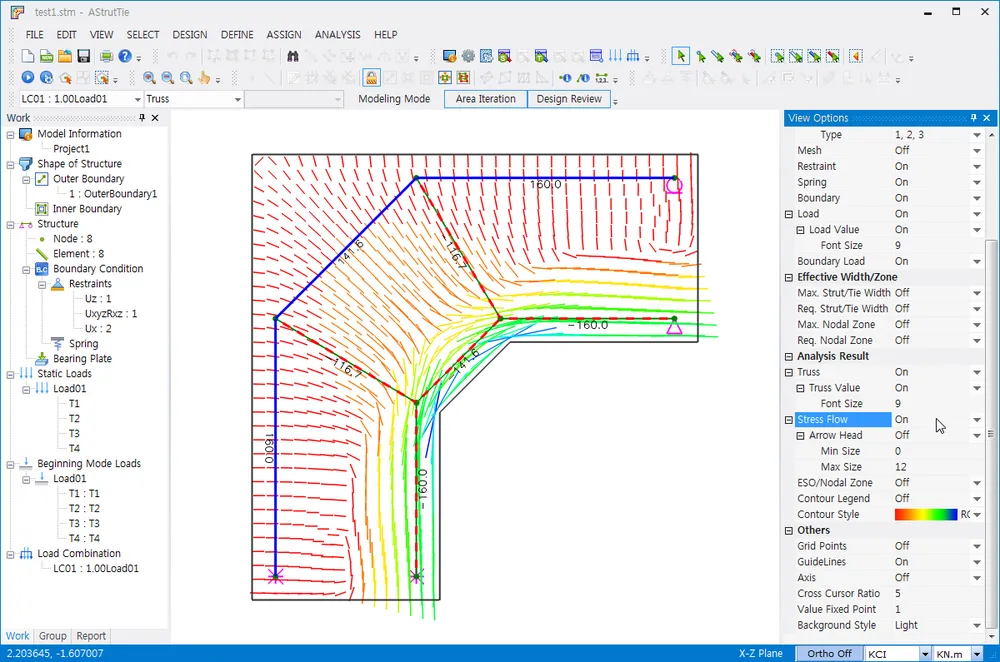Open the Truss type dropdown
1000x662 pixels.
coord(237,99)
